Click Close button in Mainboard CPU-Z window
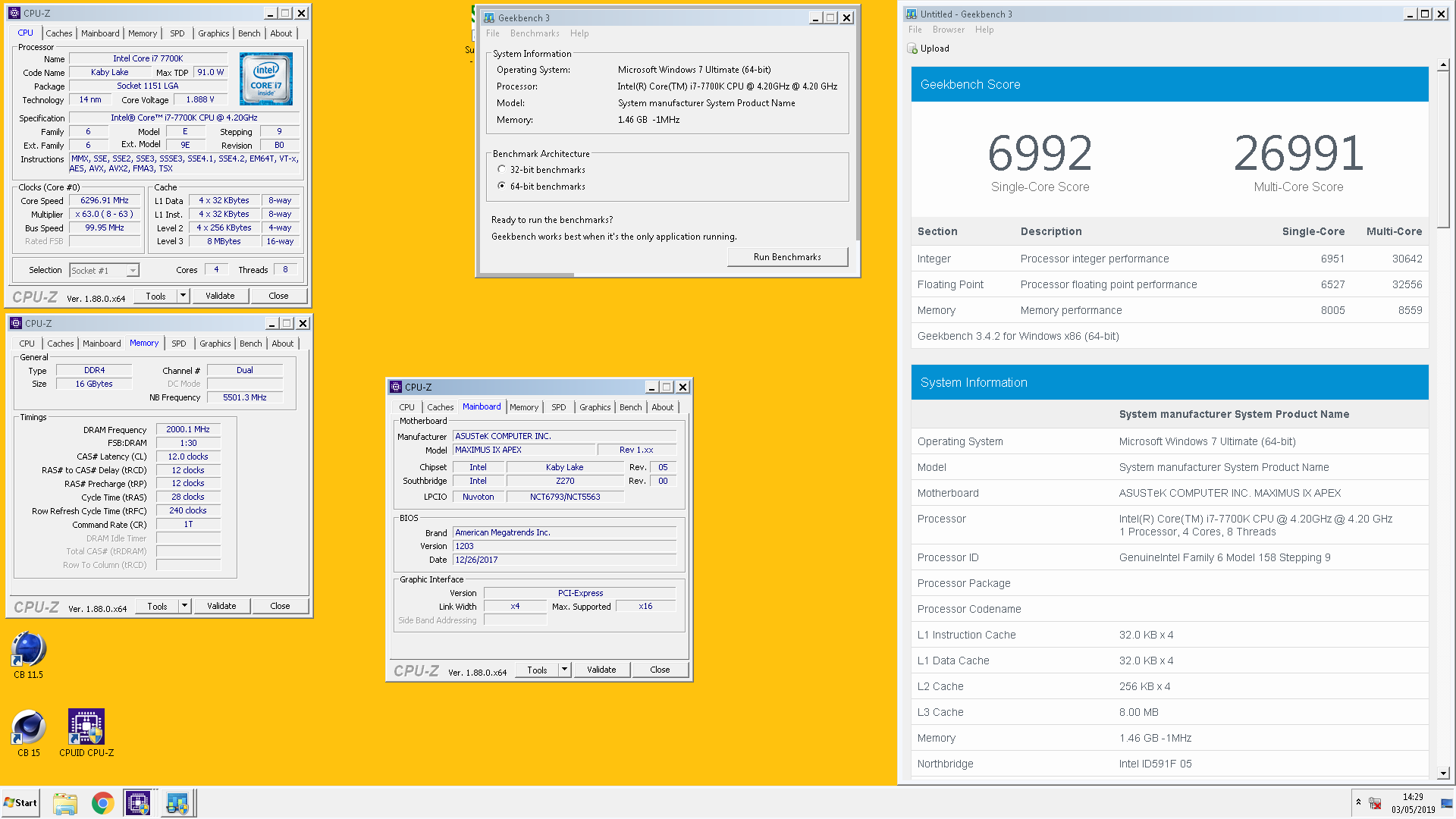Viewport: 1456px width, 819px height. coord(660,670)
